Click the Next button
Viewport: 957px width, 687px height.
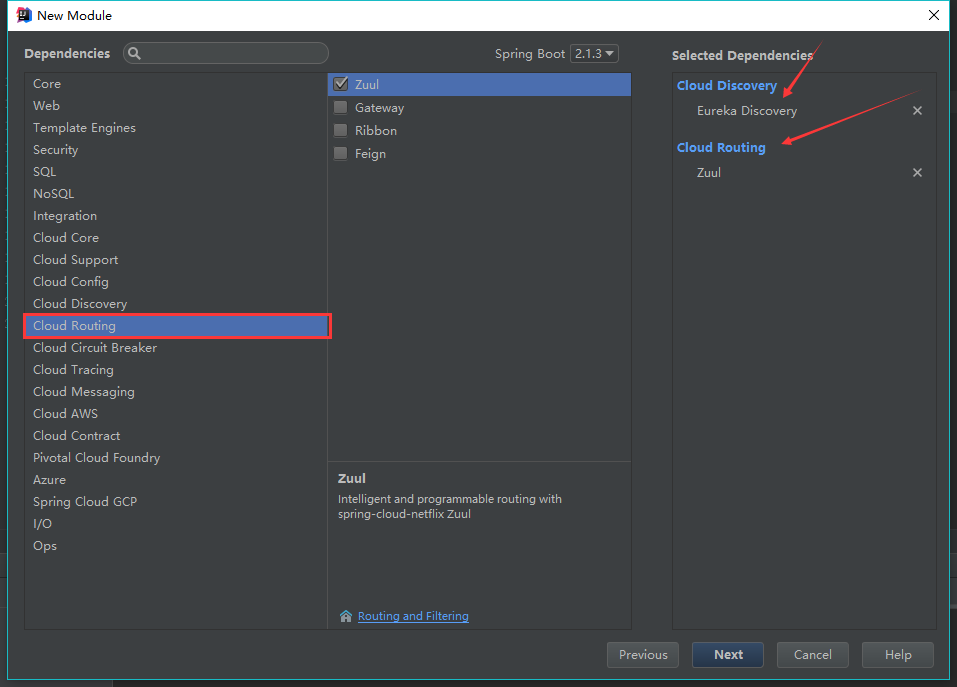(728, 655)
